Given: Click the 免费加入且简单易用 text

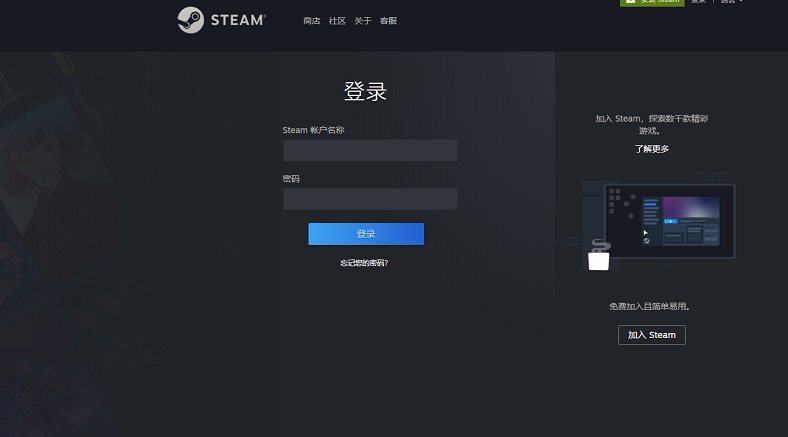Looking at the screenshot, I should click(x=649, y=306).
